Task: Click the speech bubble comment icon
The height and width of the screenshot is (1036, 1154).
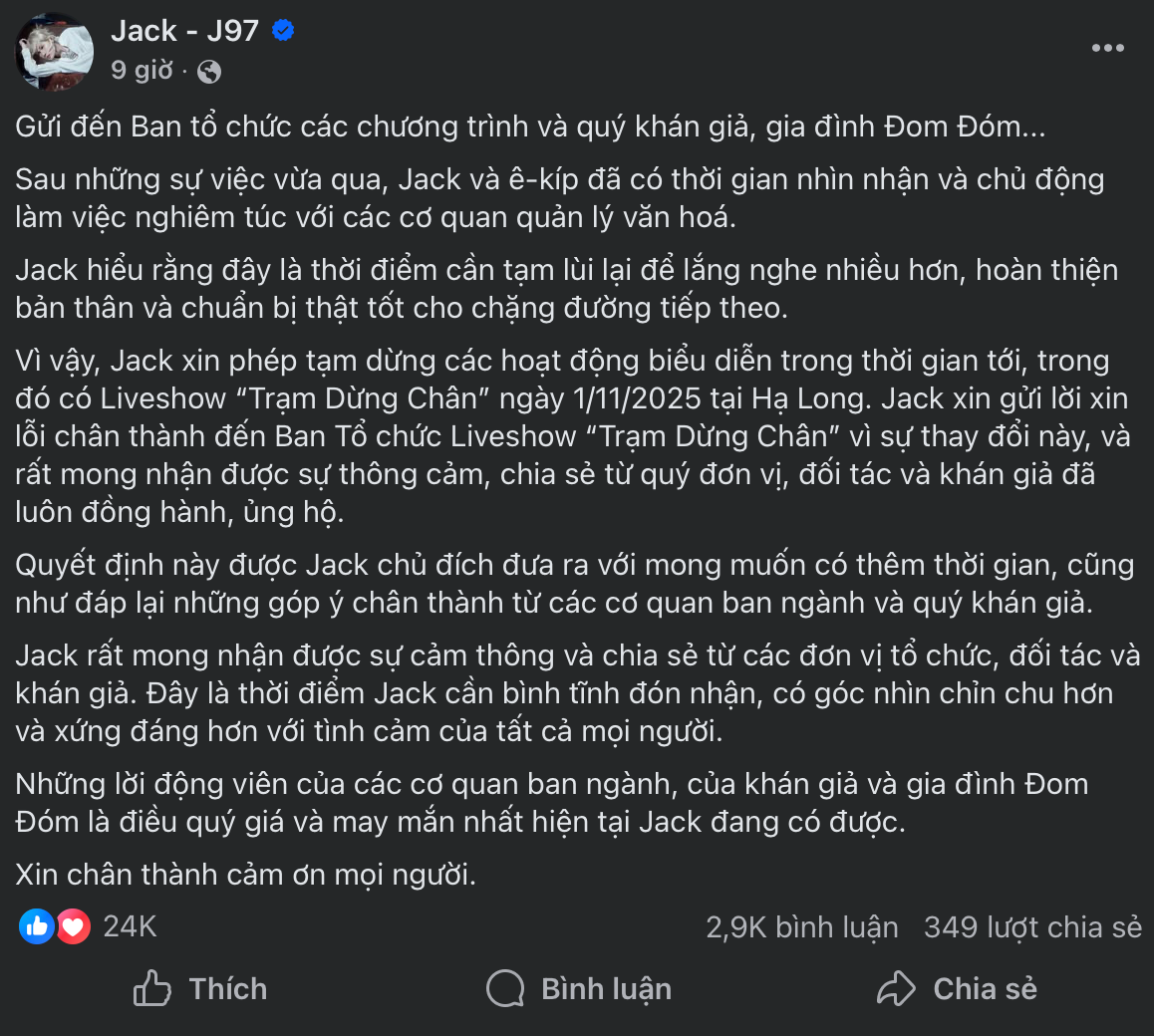Action: pos(505,989)
